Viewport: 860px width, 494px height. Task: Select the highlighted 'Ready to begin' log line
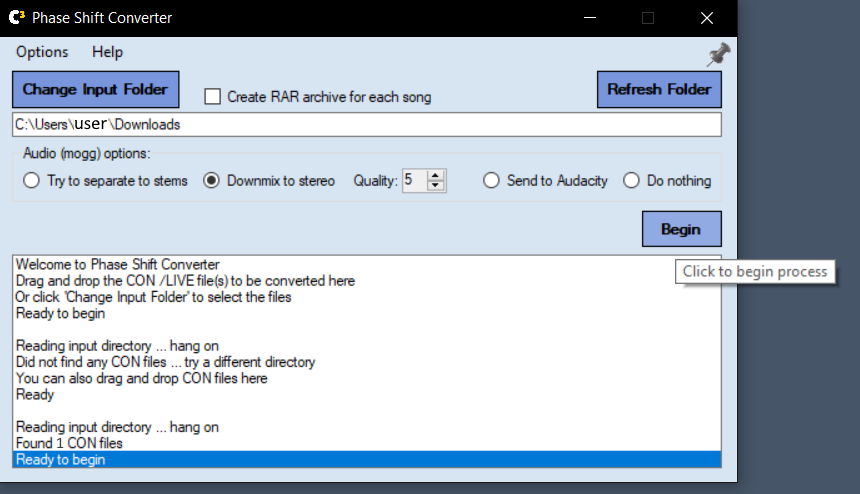[x=367, y=459]
